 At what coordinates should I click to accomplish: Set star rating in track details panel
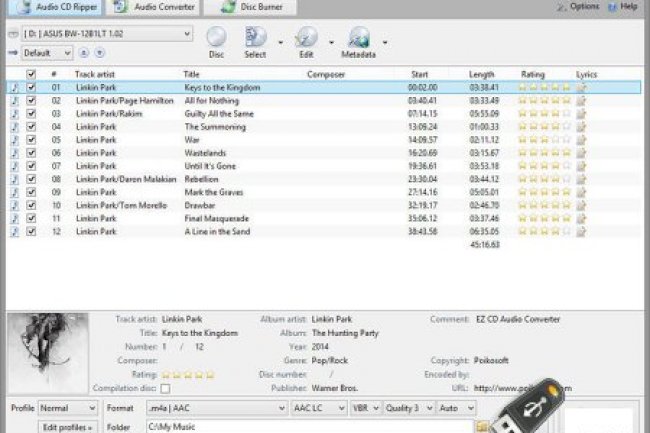point(188,375)
